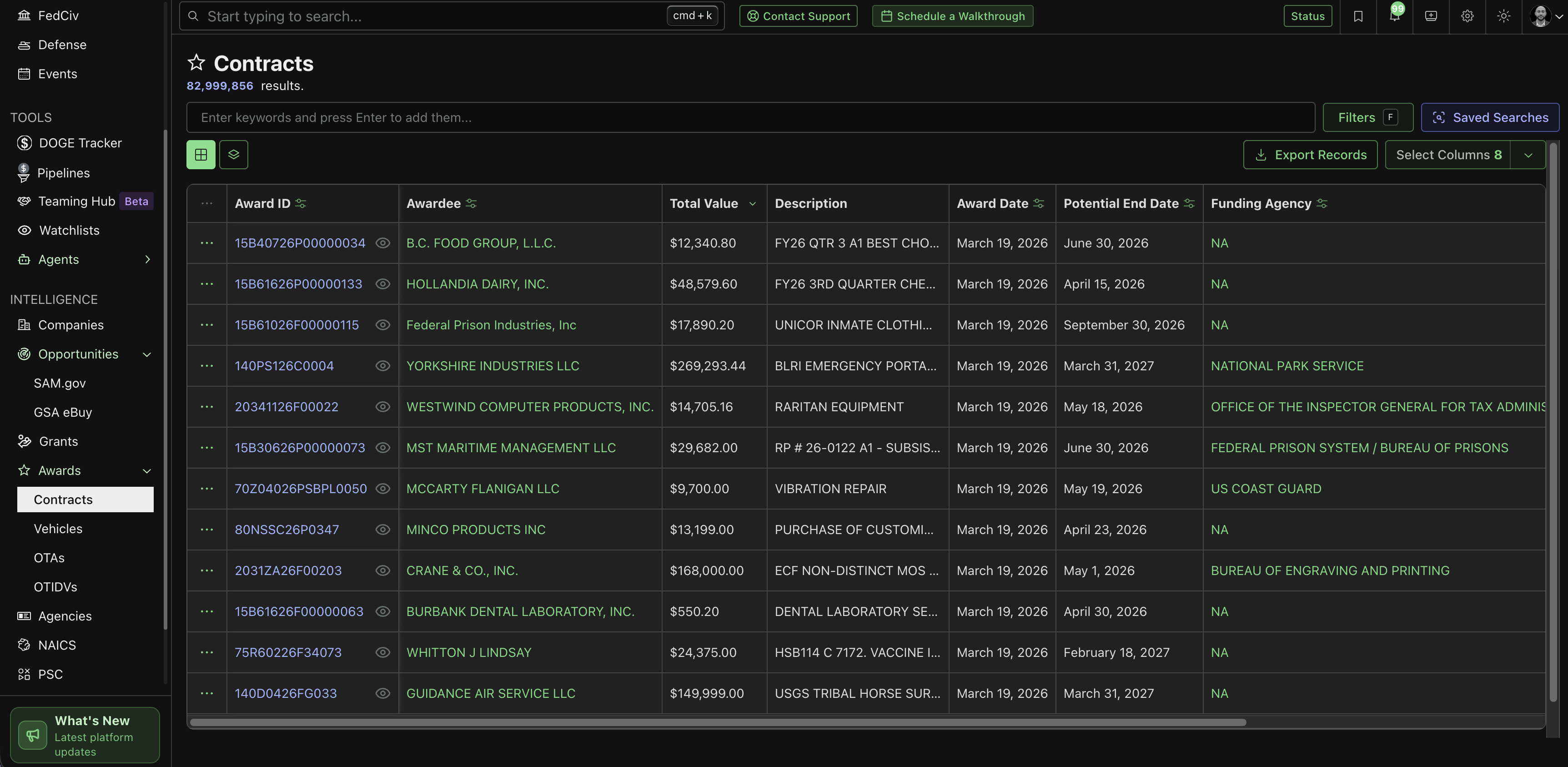Viewport: 1568px width, 767px height.
Task: Click Contact Support button
Action: pyautogui.click(x=798, y=16)
